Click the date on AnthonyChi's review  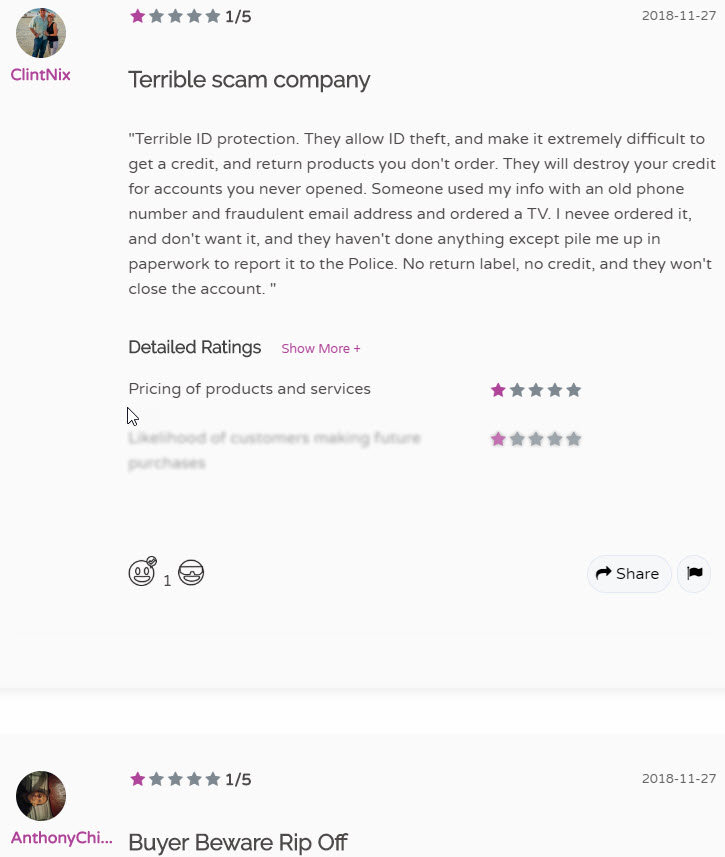click(x=679, y=779)
